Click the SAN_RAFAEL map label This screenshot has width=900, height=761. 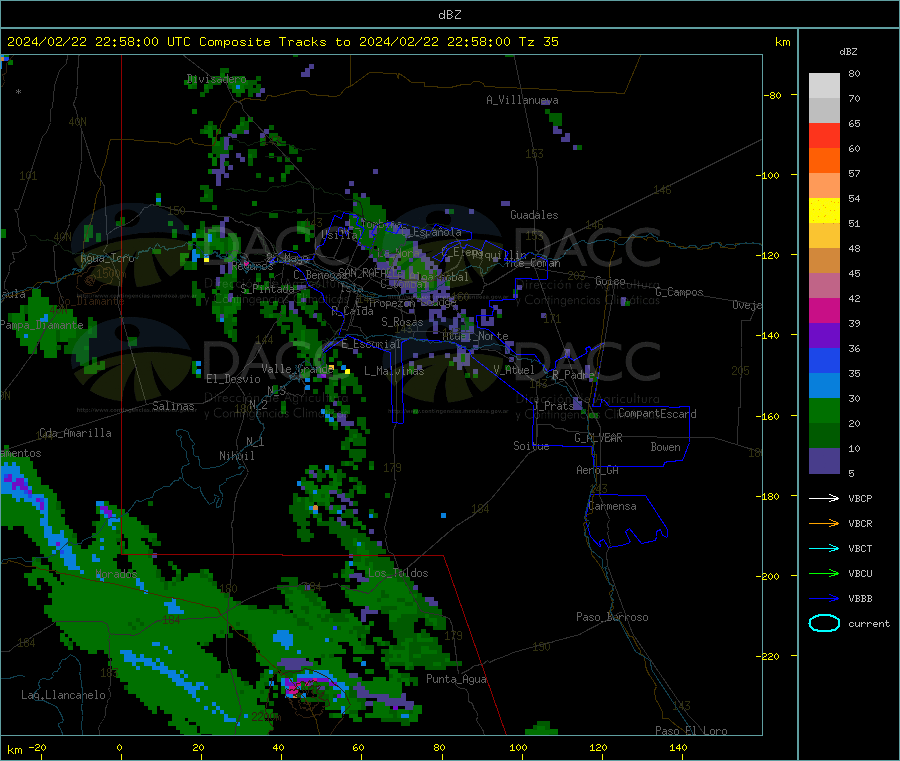pyautogui.click(x=367, y=272)
